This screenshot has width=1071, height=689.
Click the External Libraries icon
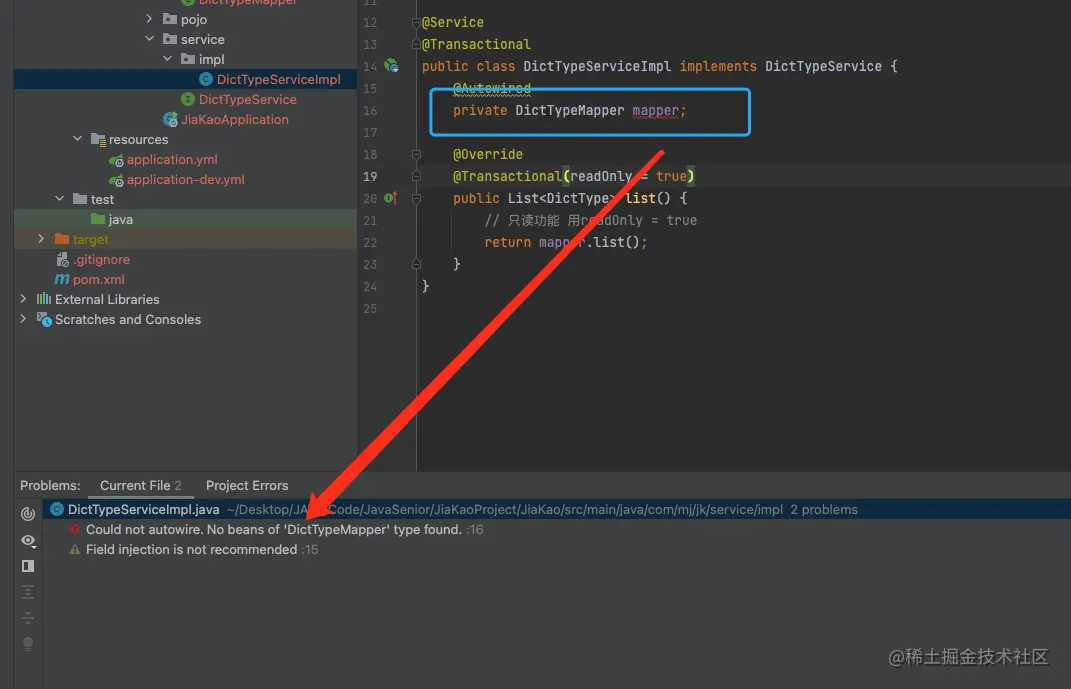(44, 298)
